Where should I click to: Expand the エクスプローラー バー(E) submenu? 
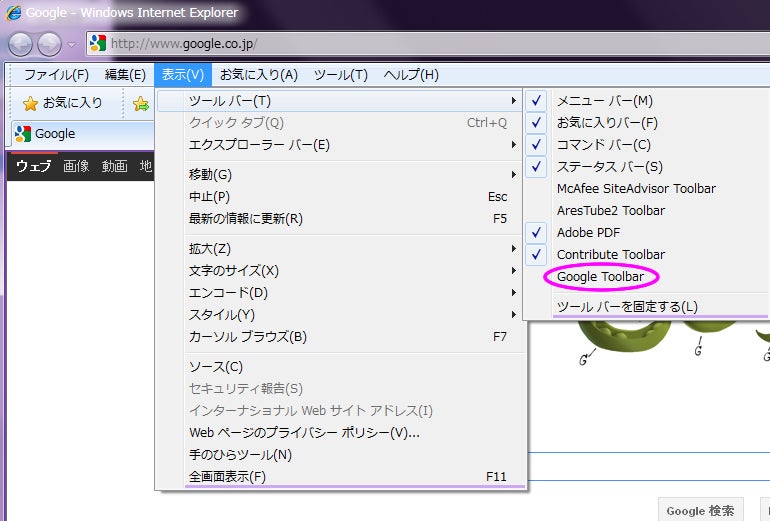pos(339,145)
